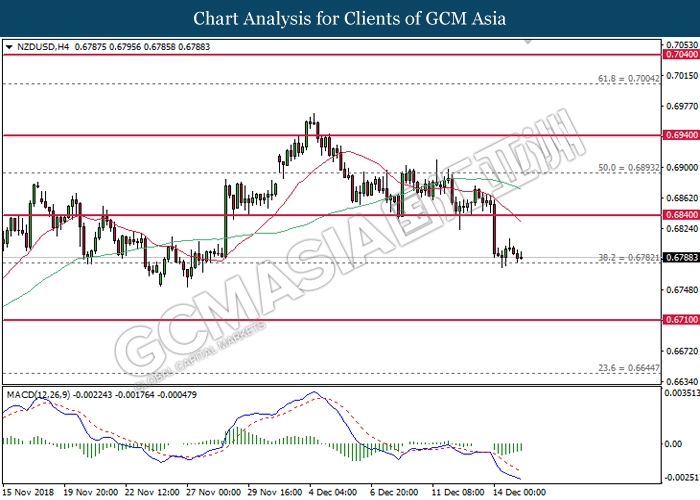The width and height of the screenshot is (700, 500).
Task: Click the Fibonacci label 61.8 = 0.70042
Action: pos(629,79)
